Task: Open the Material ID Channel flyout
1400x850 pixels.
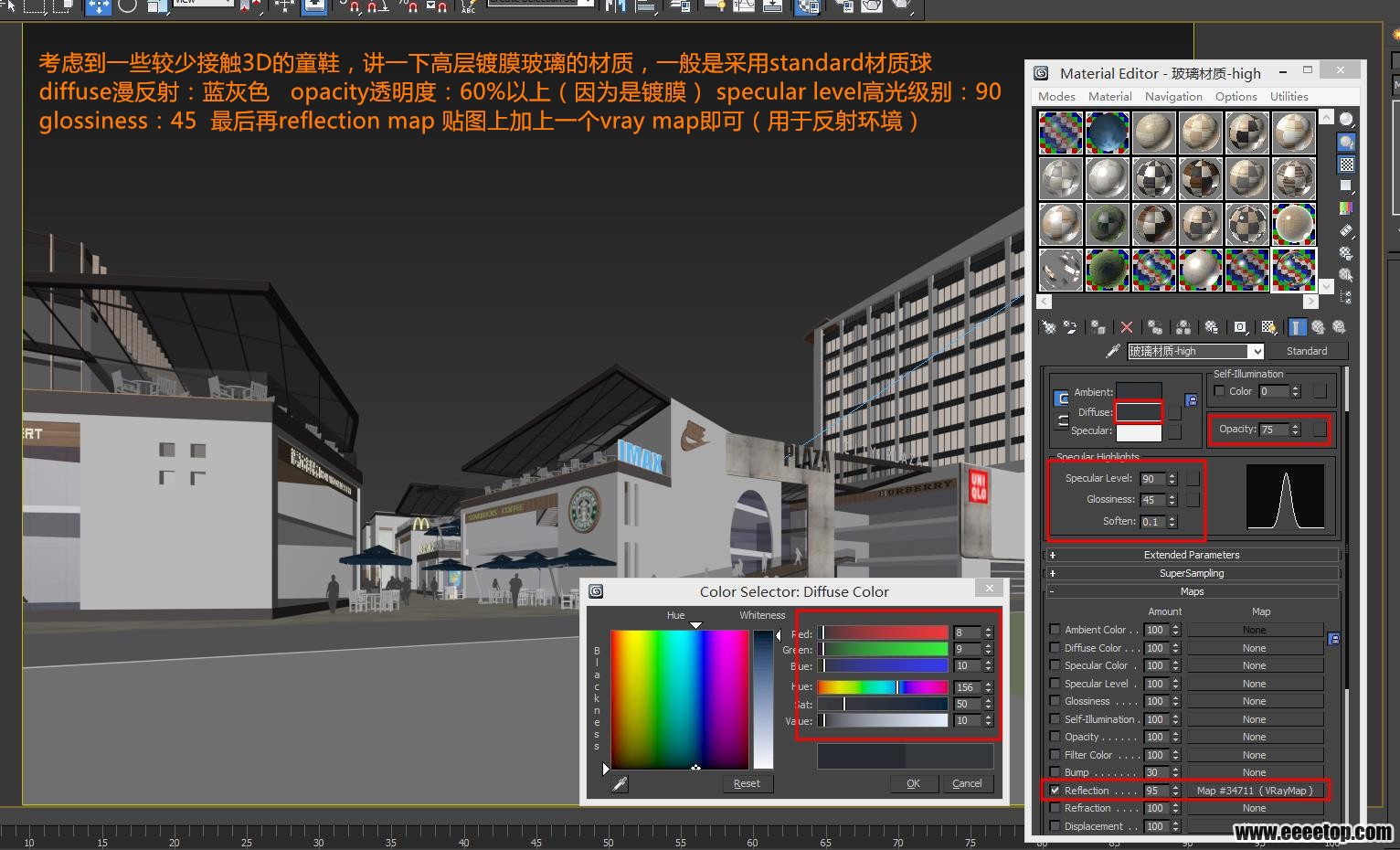Action: [1240, 327]
